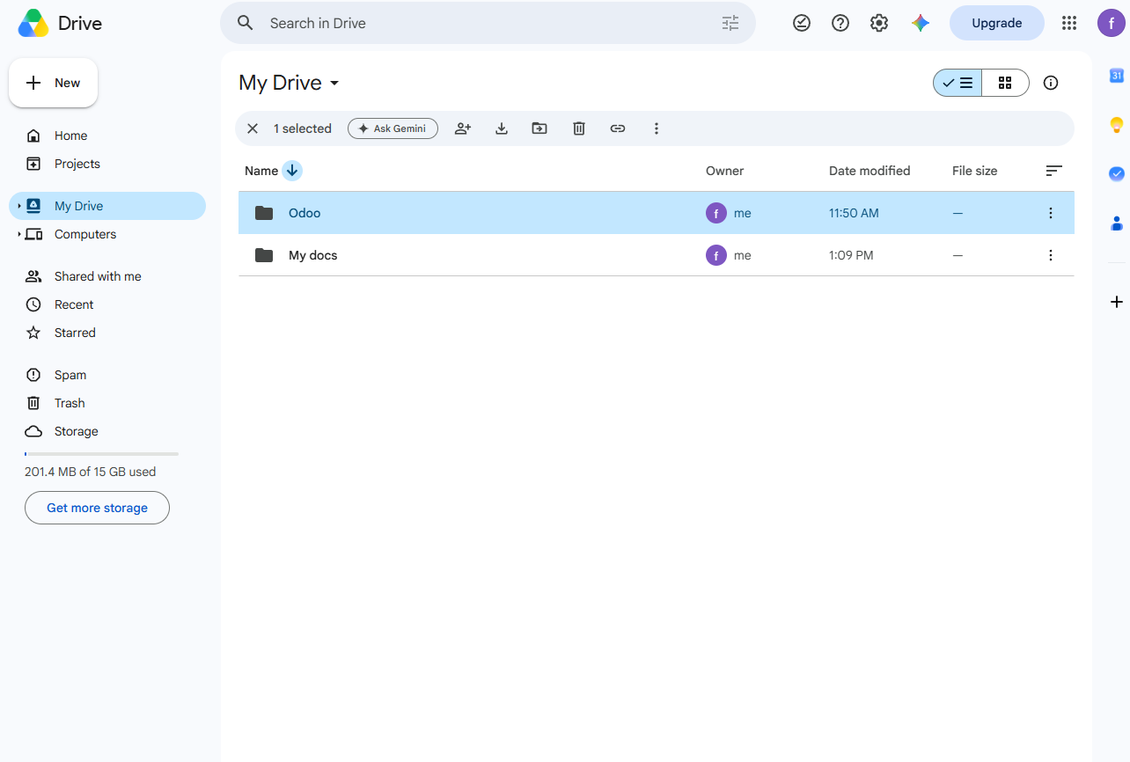
Task: Click the 1 selected label
Action: tap(302, 128)
